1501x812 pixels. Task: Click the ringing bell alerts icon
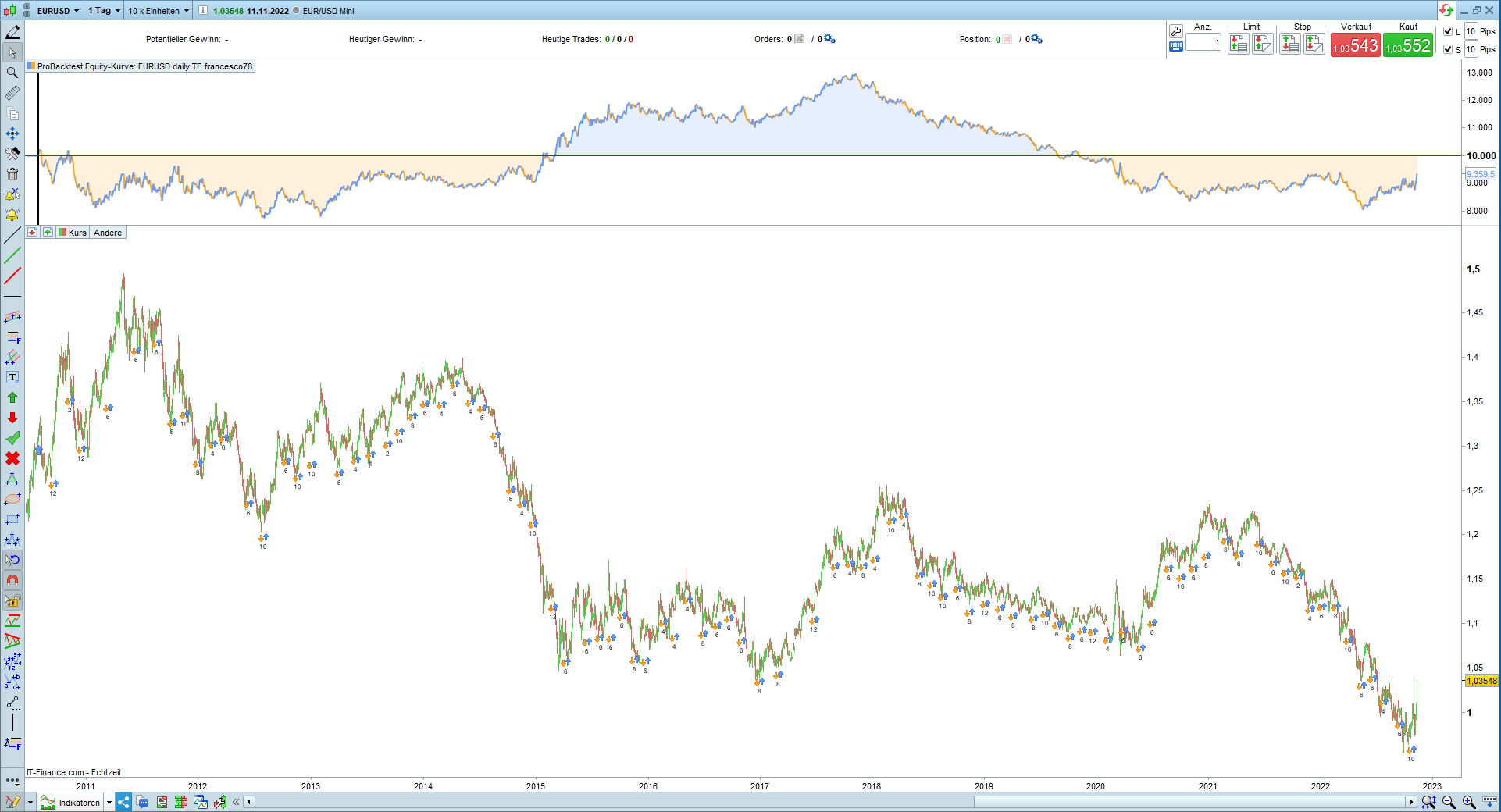[12, 215]
